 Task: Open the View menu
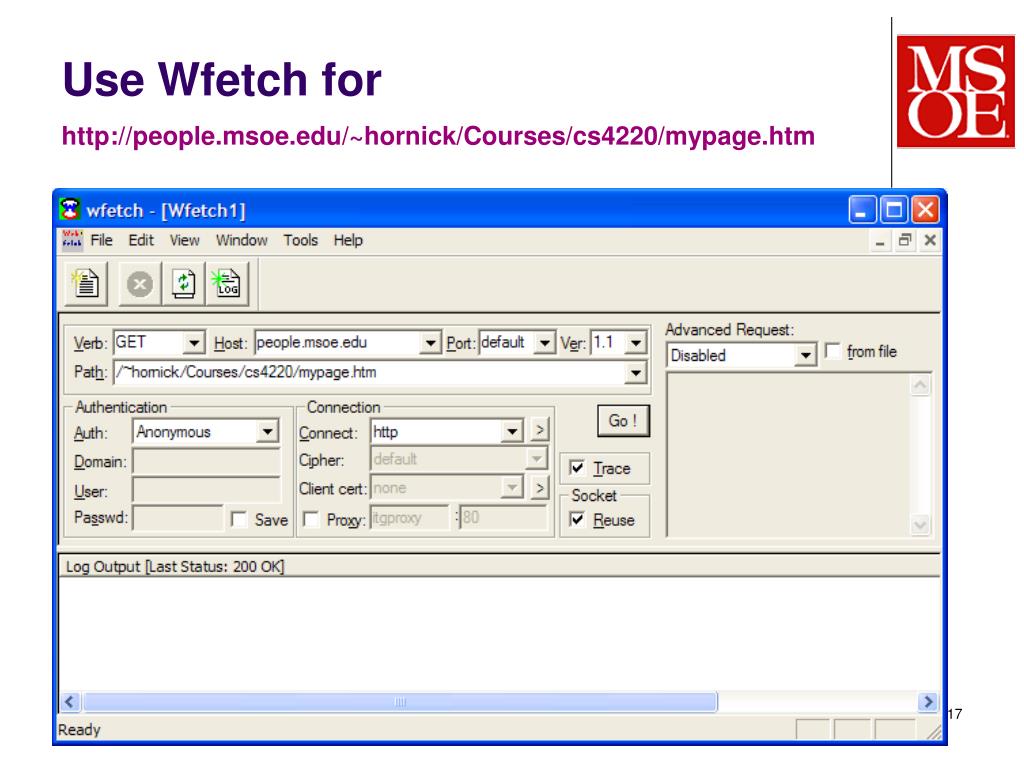[x=185, y=240]
